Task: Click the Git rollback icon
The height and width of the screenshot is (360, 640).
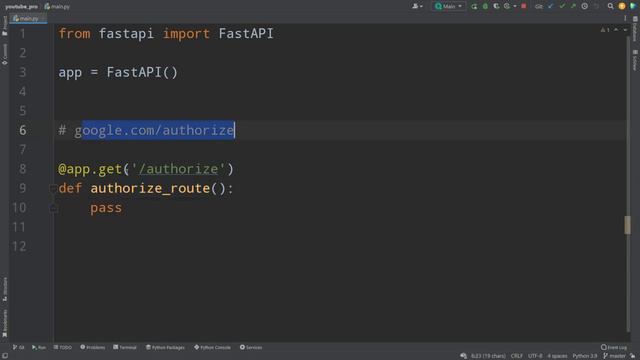Action: pos(596,6)
